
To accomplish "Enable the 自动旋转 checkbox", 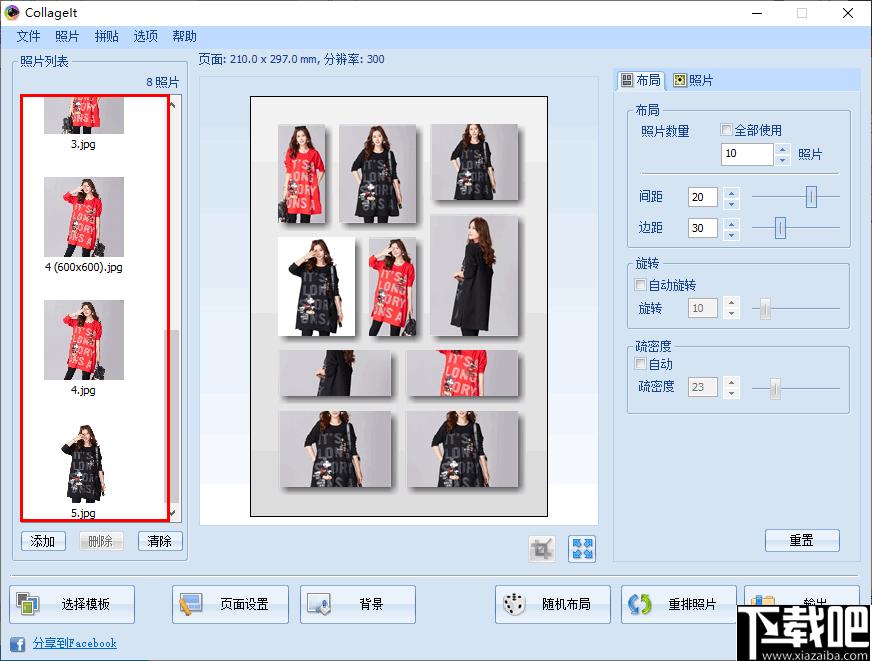I will pos(640,285).
